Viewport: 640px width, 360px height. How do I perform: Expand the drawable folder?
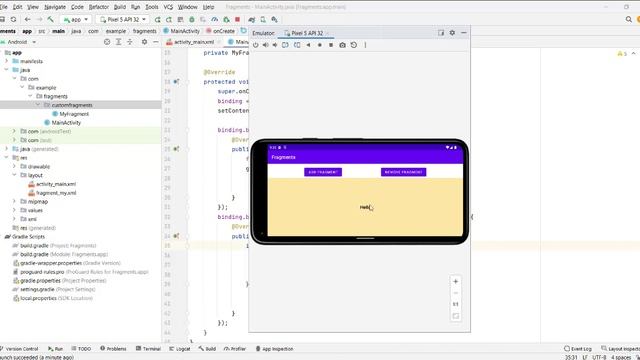click(x=14, y=166)
